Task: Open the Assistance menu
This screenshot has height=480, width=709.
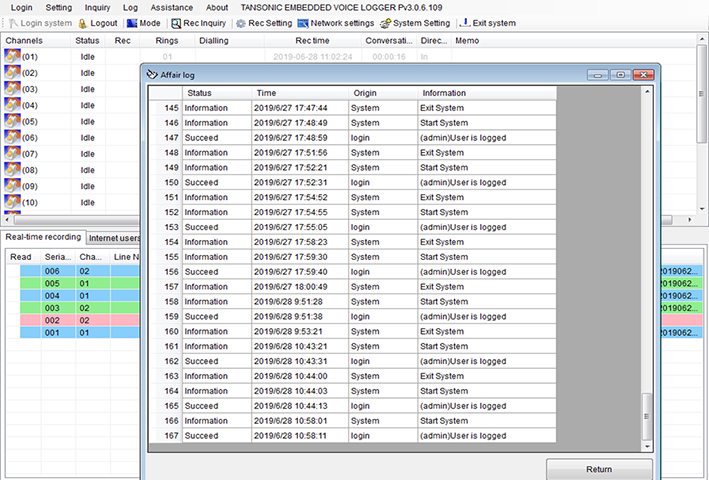Action: click(172, 7)
